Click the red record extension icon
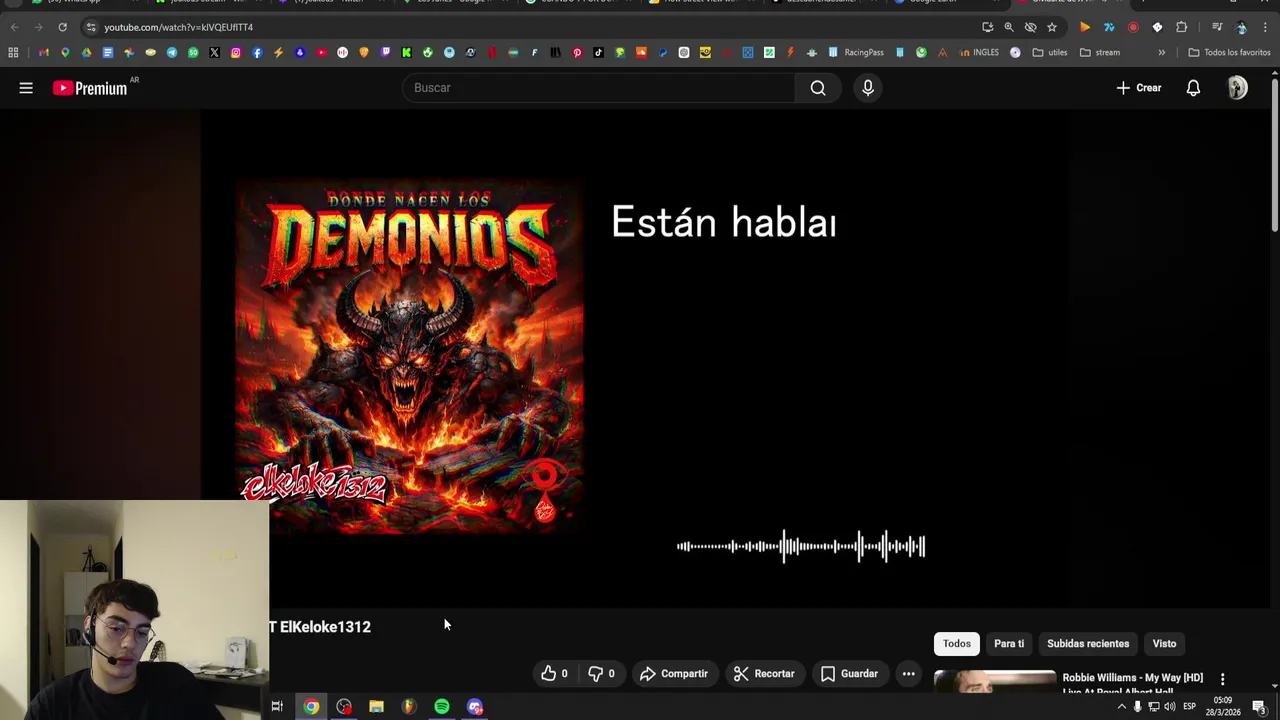This screenshot has width=1280, height=720. click(x=1133, y=27)
